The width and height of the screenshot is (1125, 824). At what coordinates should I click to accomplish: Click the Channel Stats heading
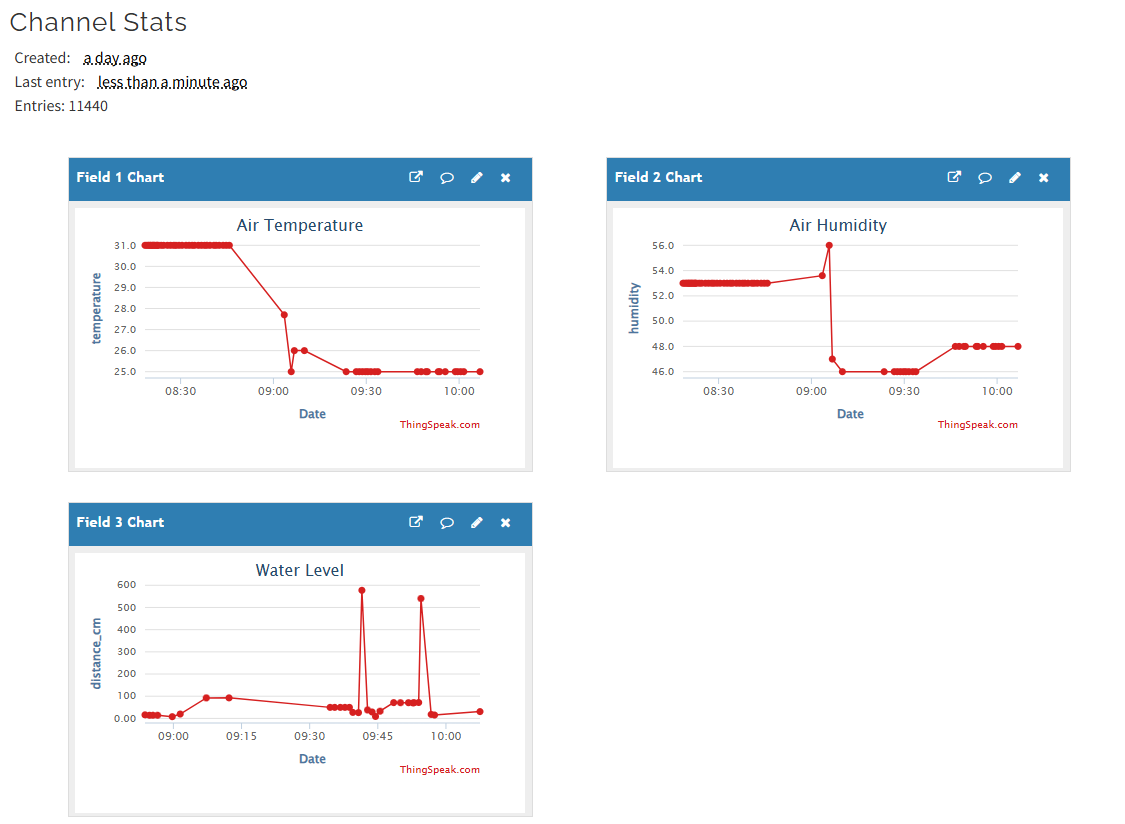[98, 22]
